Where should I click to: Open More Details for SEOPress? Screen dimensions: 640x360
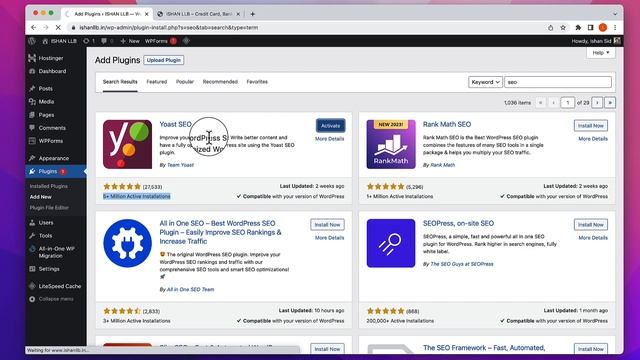coord(593,238)
